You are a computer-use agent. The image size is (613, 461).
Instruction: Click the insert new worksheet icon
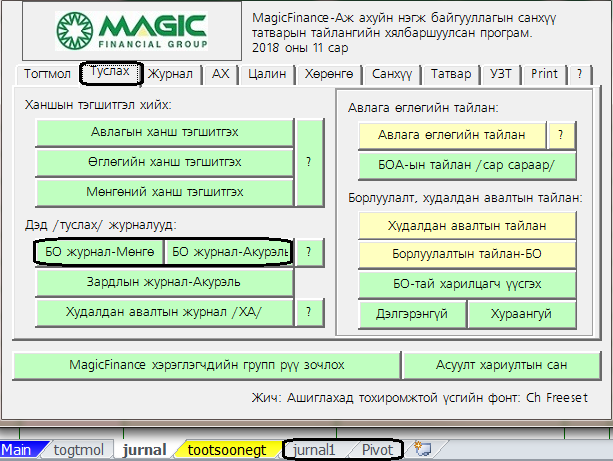tap(422, 450)
